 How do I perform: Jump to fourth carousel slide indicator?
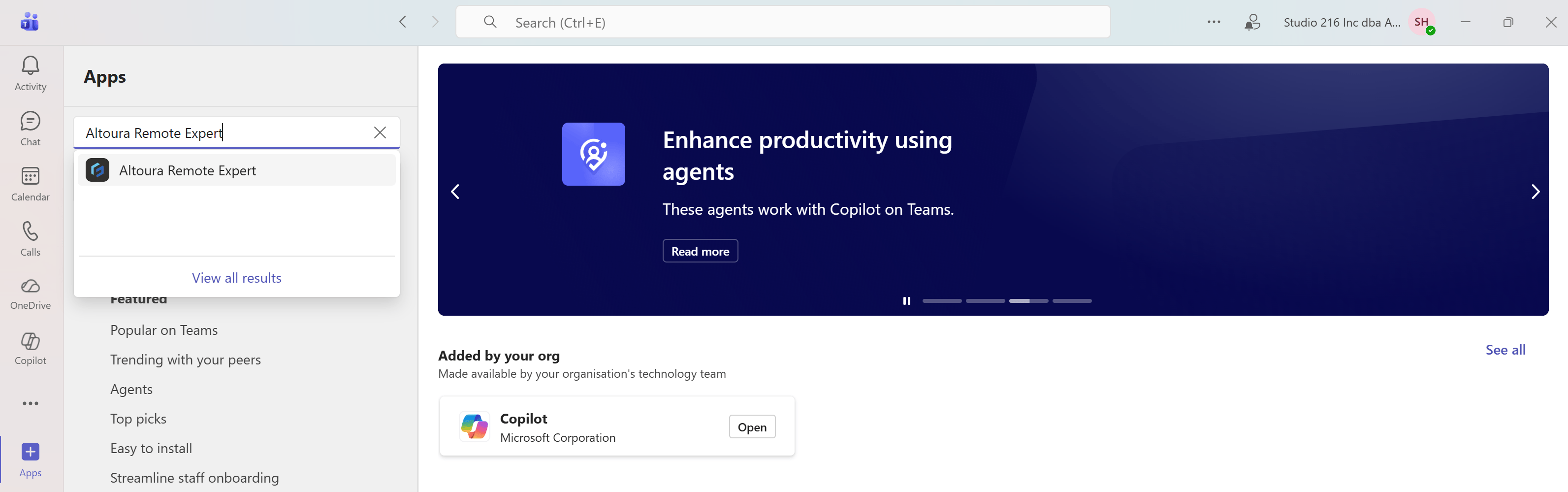tap(1072, 301)
